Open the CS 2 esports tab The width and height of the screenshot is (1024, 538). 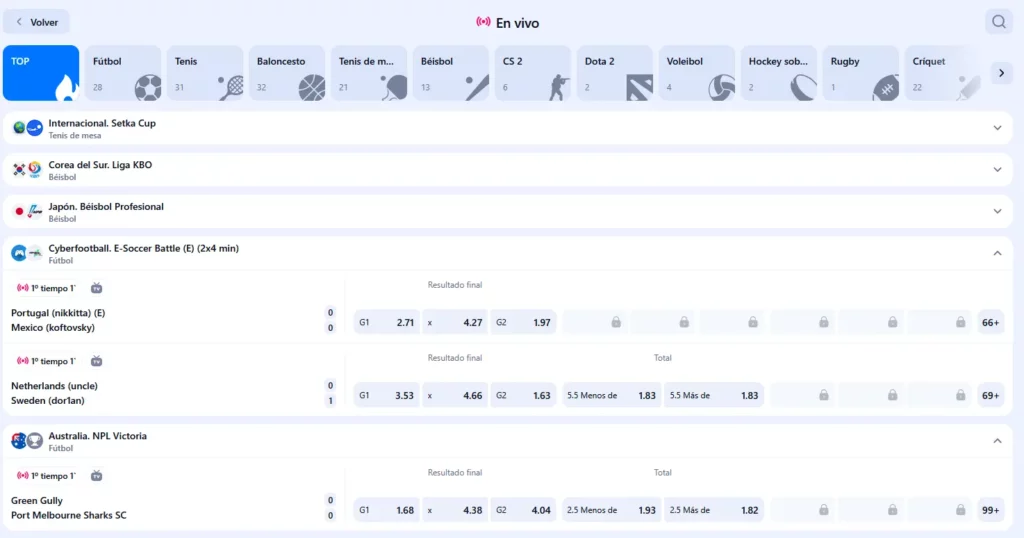tap(533, 73)
